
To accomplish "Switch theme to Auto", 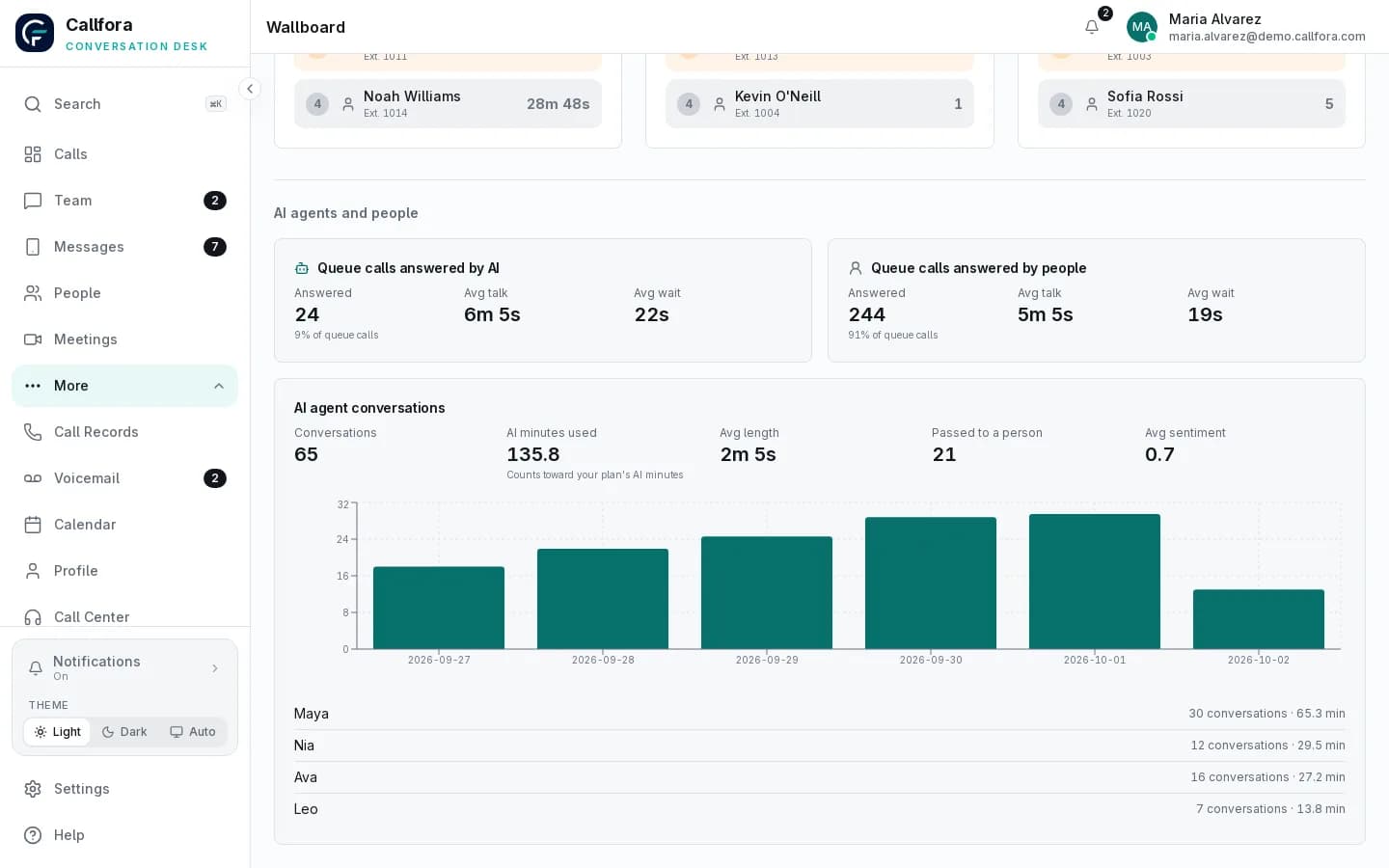I will [193, 732].
